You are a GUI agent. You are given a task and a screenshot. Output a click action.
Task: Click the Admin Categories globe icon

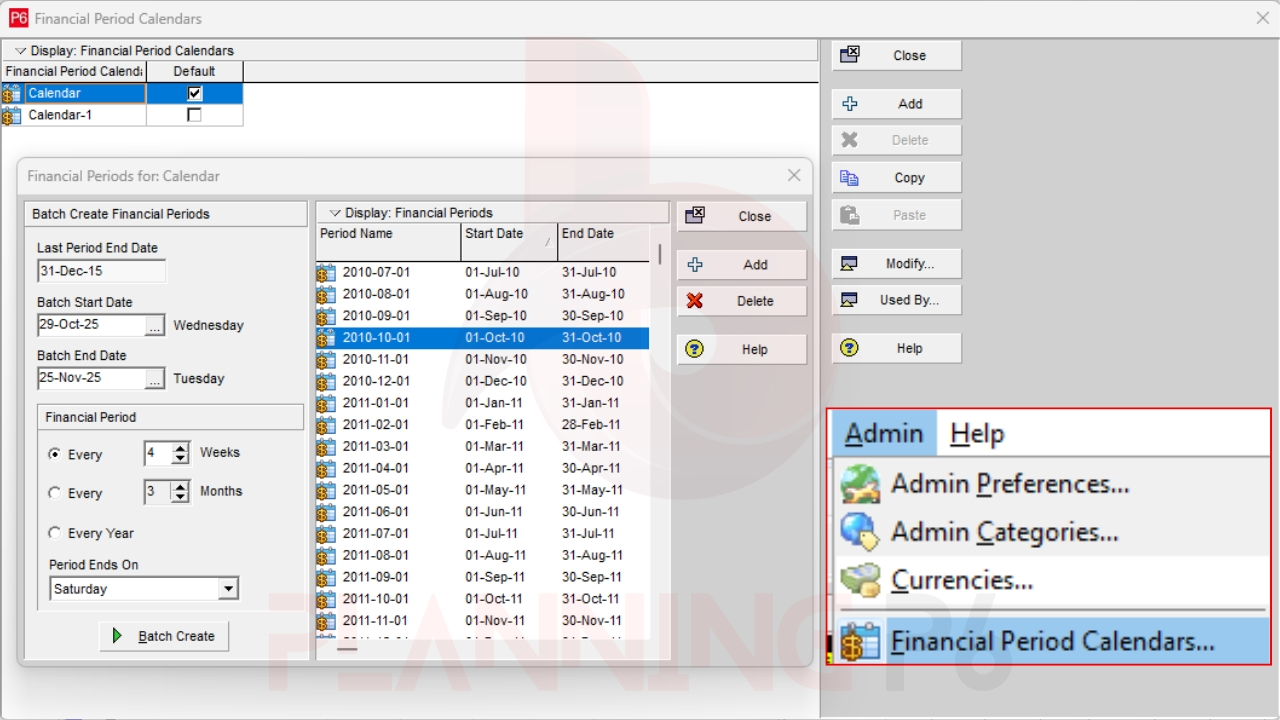860,532
